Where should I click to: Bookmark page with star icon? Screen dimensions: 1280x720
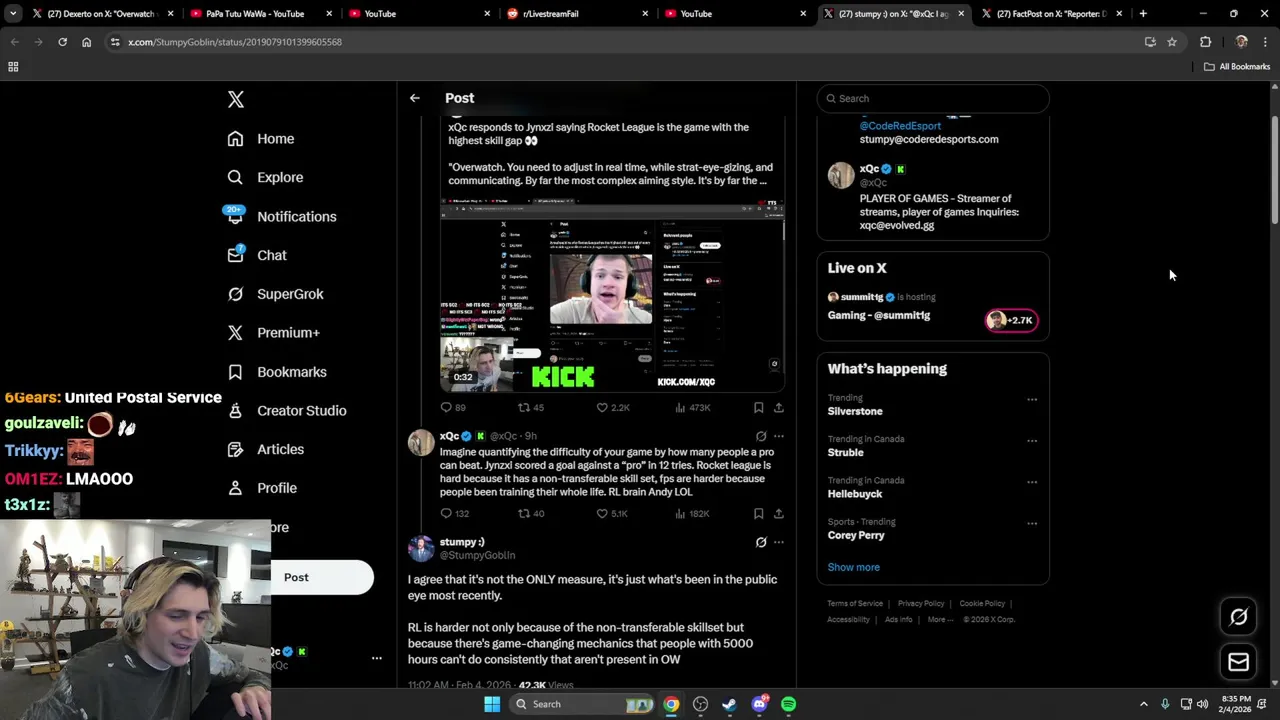coord(1172,42)
